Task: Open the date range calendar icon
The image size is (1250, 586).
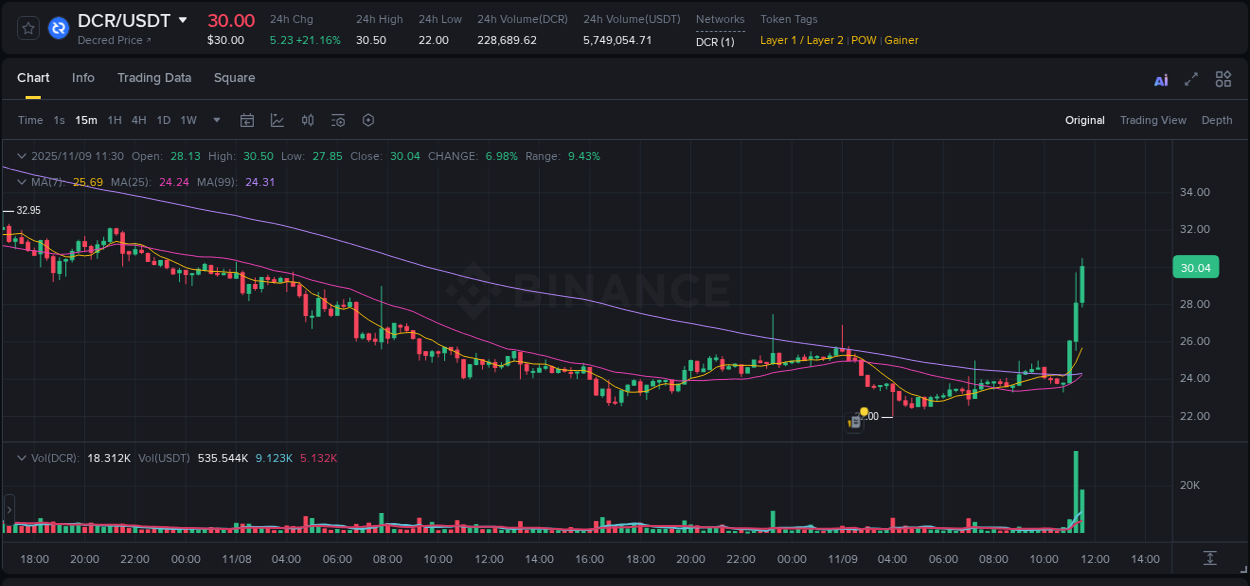Action: point(247,120)
